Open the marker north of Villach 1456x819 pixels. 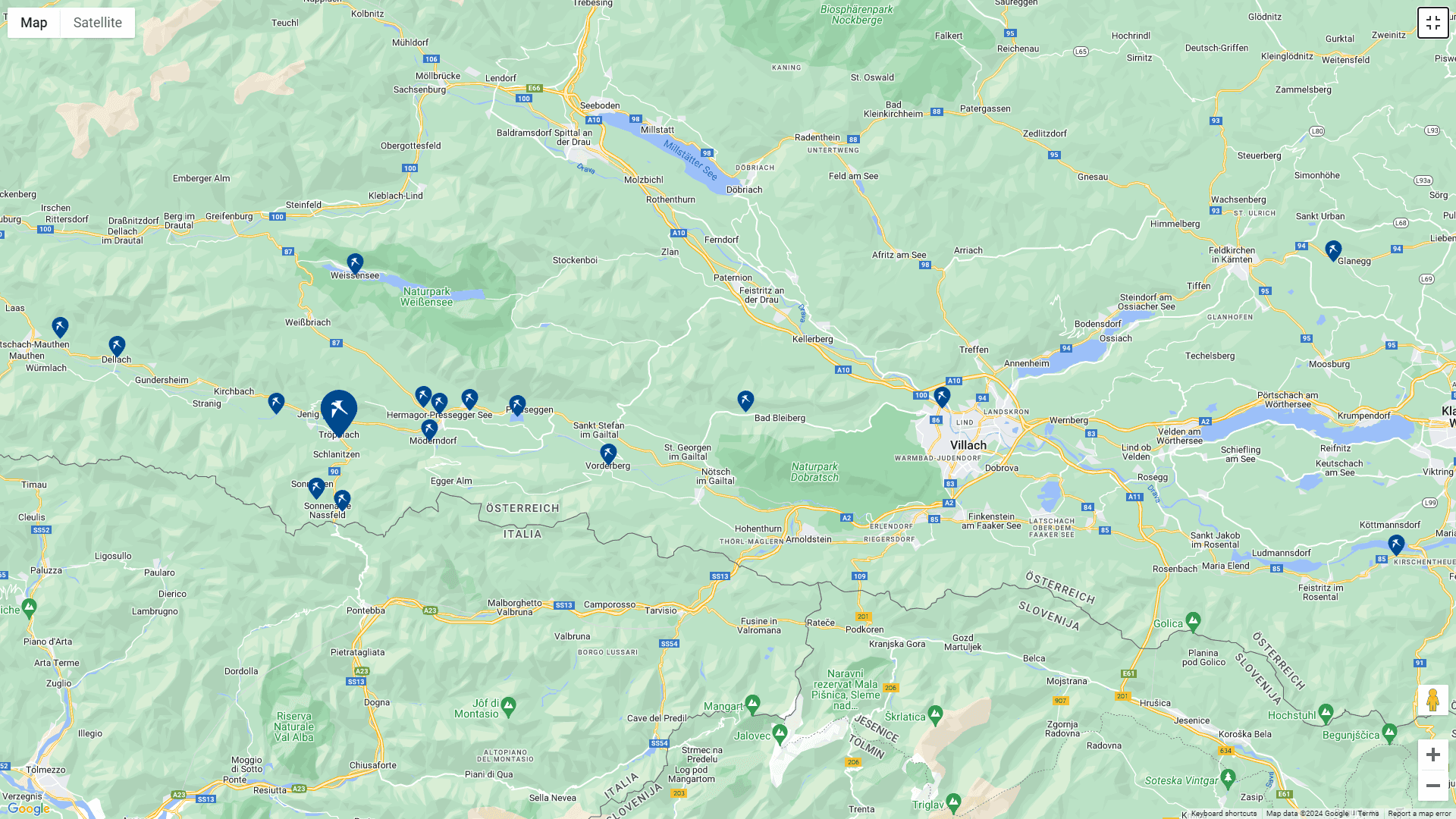942,397
